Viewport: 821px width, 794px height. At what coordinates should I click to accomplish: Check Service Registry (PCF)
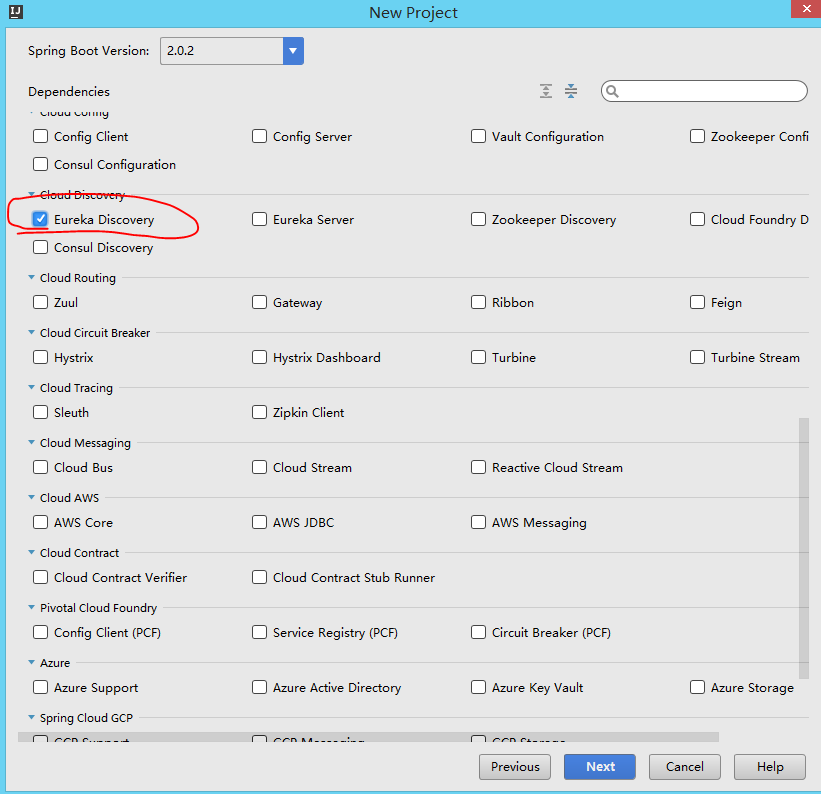coord(259,632)
